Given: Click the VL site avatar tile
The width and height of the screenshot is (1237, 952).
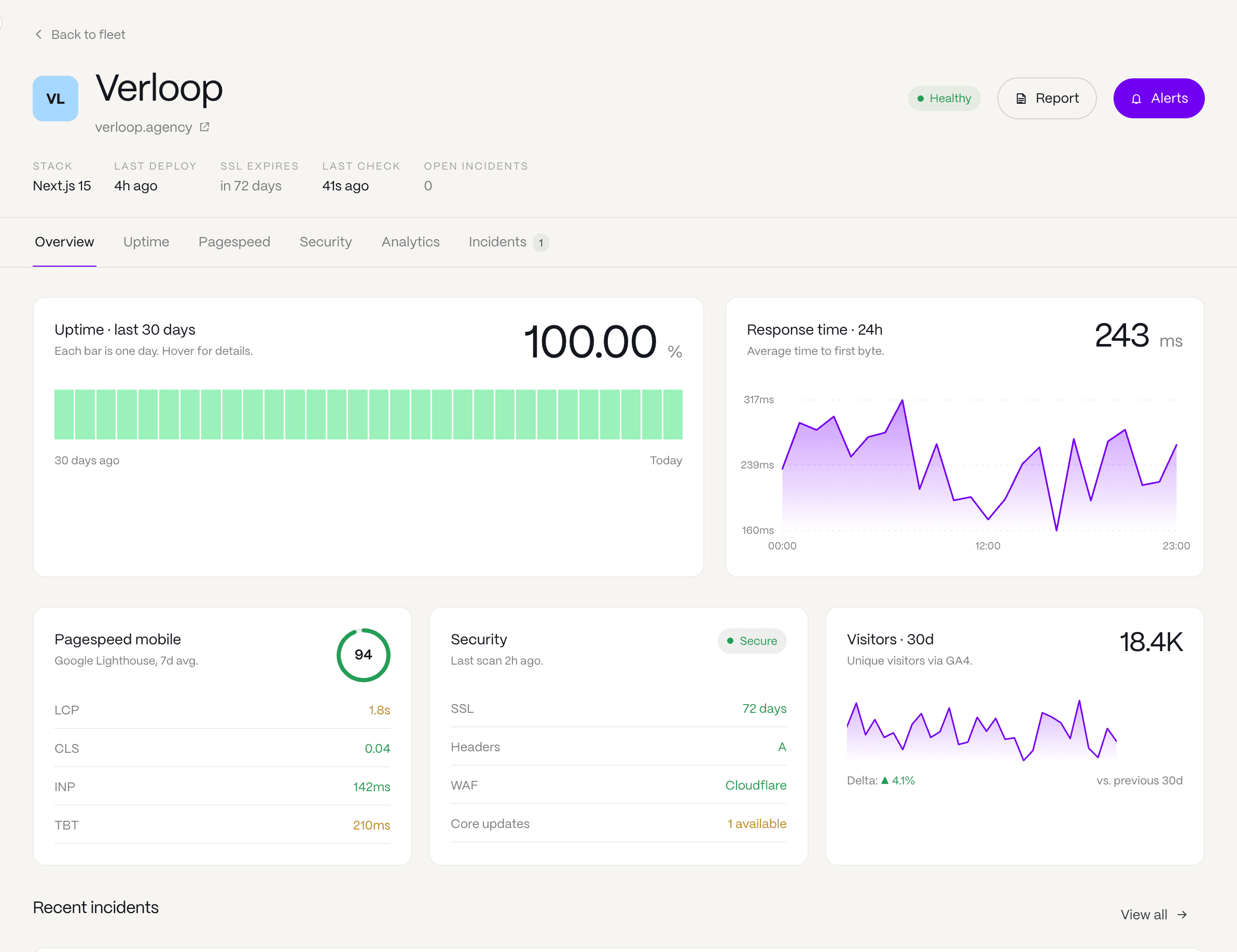Looking at the screenshot, I should [x=55, y=99].
